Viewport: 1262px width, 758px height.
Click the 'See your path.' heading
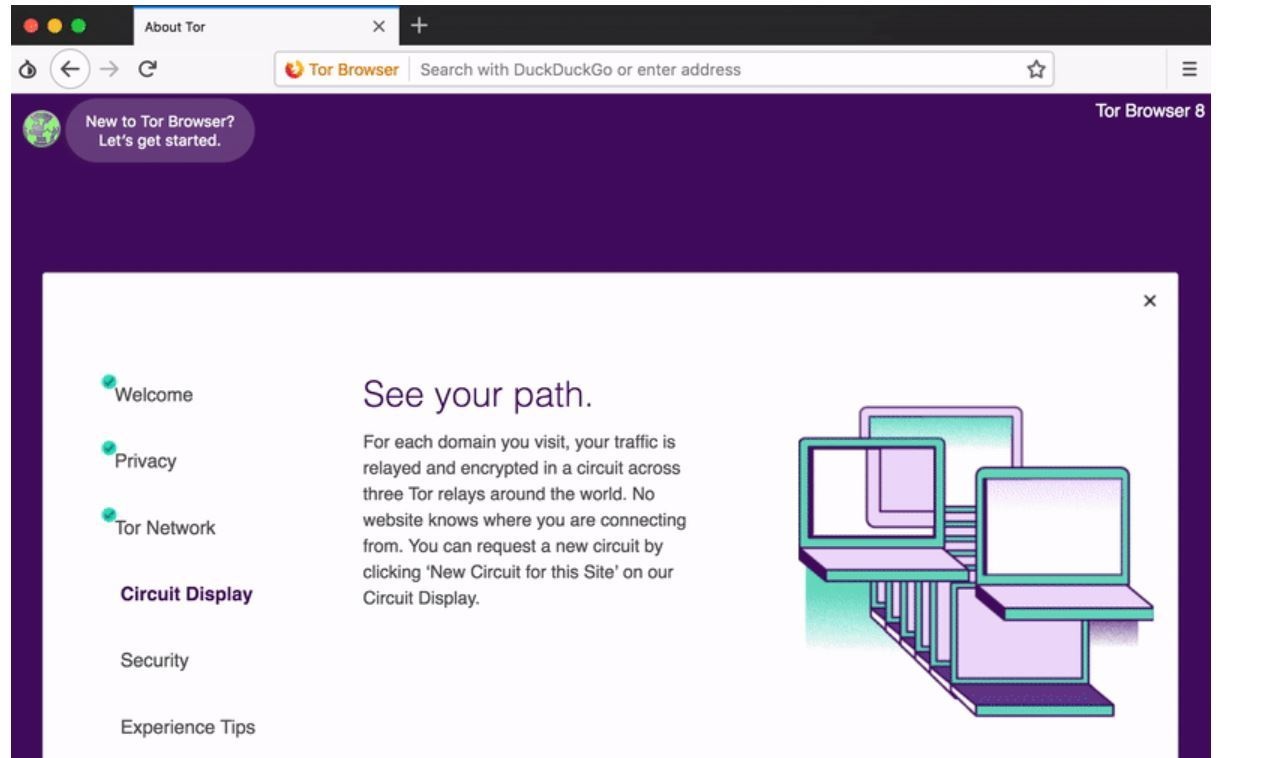click(x=478, y=395)
